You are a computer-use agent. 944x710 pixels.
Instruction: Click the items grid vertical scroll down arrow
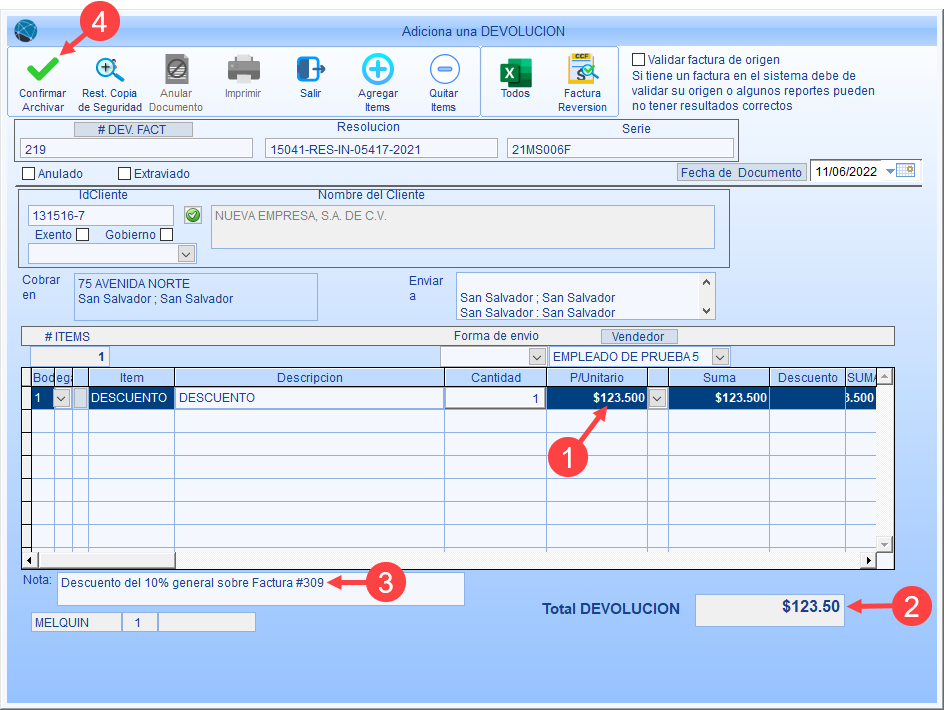pyautogui.click(x=884, y=544)
